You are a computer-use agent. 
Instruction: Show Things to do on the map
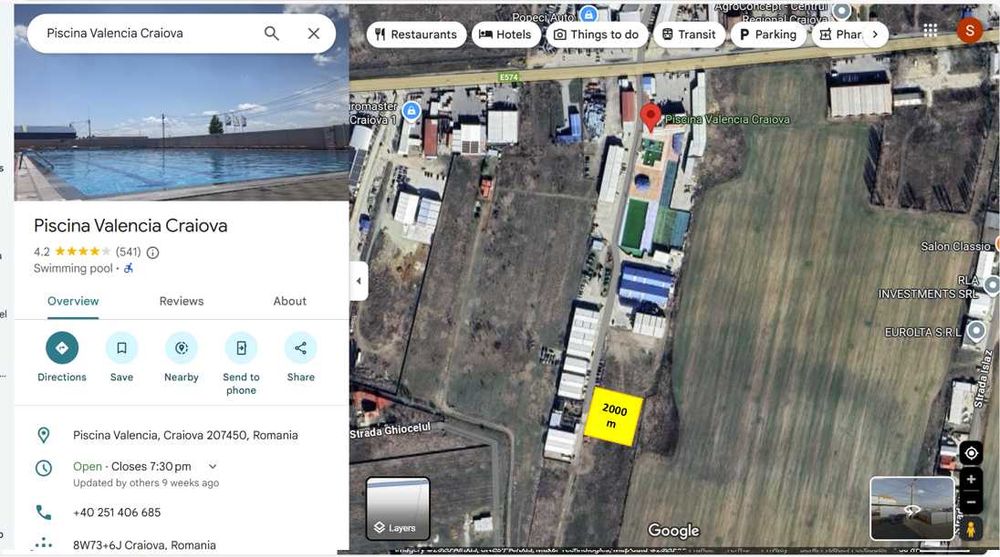pos(596,34)
